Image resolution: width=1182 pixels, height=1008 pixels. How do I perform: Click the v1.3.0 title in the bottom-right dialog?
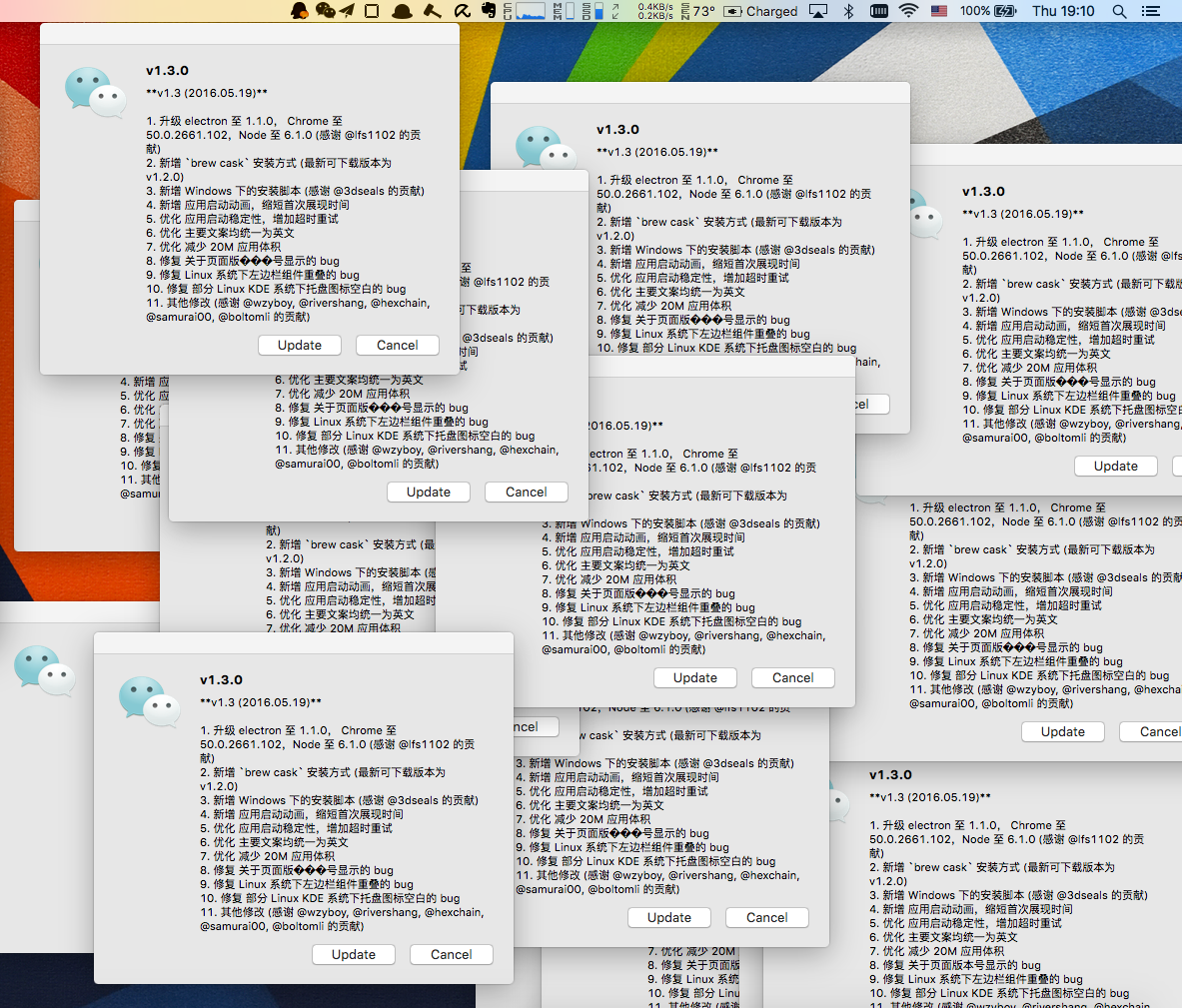[890, 774]
